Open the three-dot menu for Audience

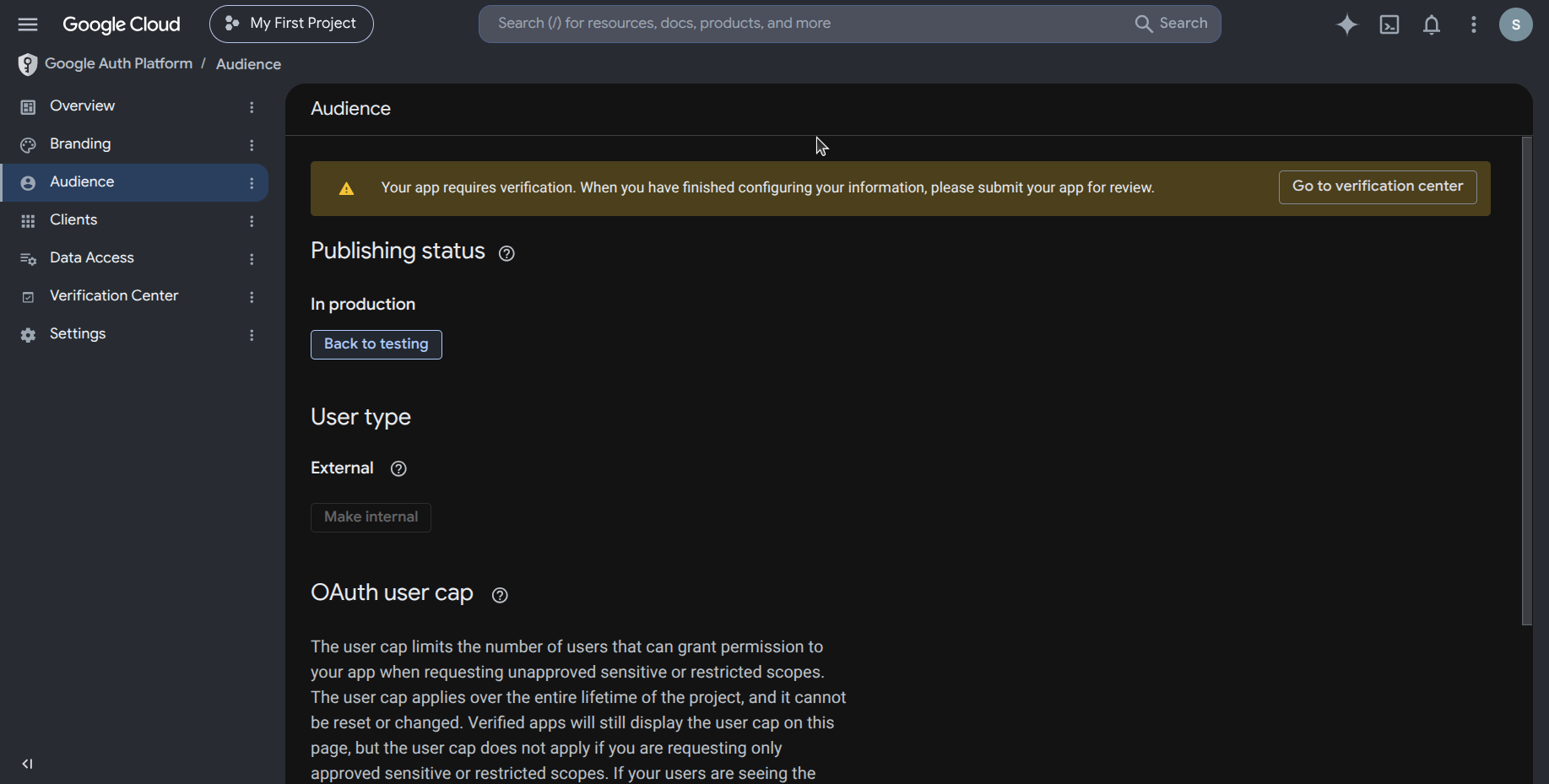click(x=252, y=183)
